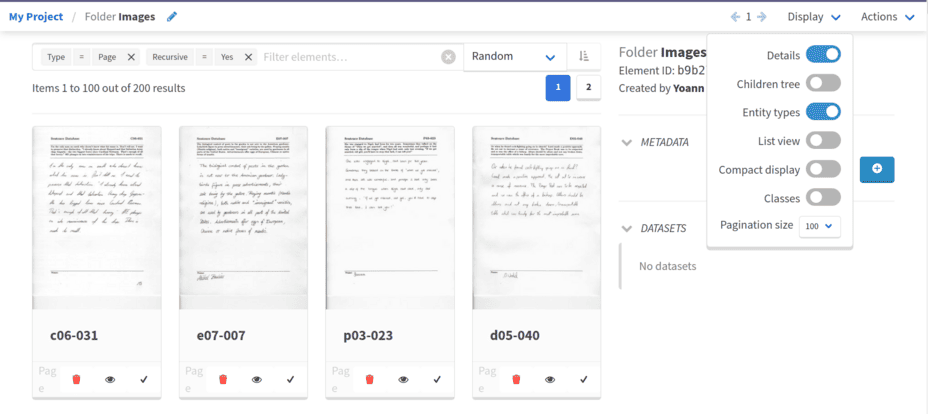Click the d05-040 page title
This screenshot has height=414, width=928.
515,336
